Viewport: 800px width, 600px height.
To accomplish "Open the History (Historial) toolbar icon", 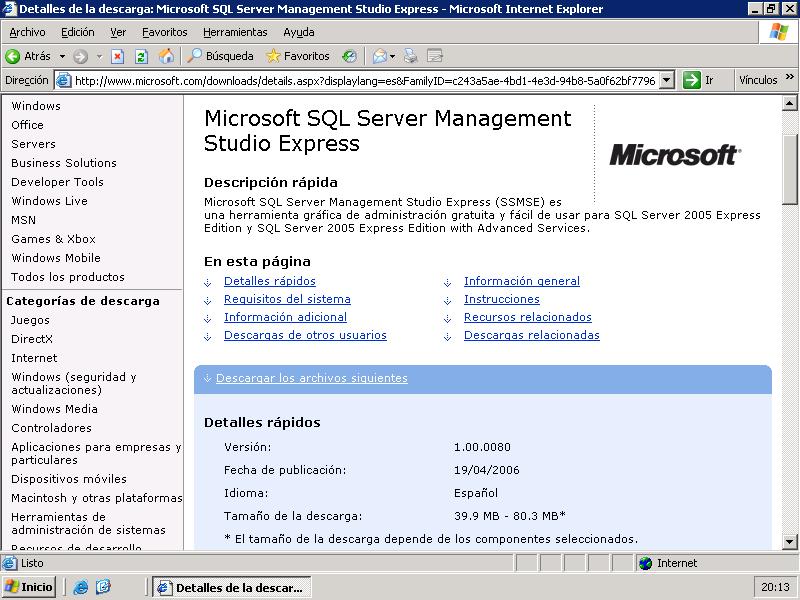I will coord(349,56).
